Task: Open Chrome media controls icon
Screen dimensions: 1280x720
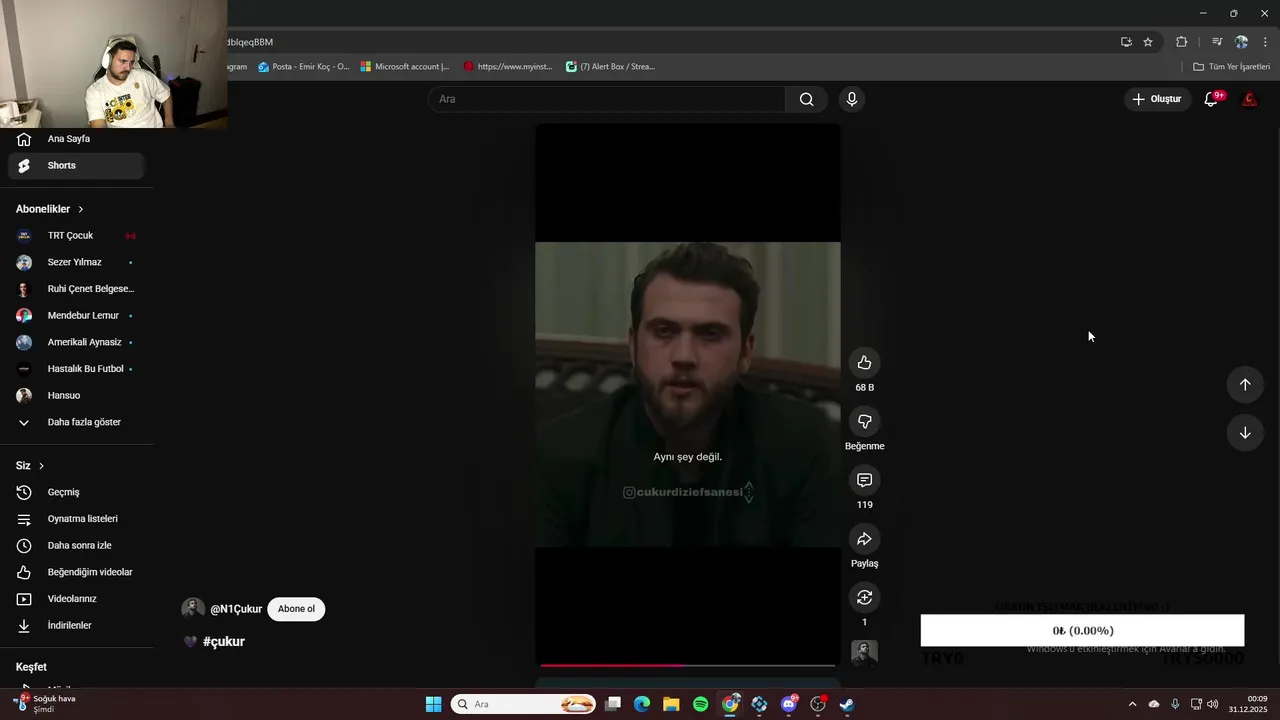Action: point(1217,42)
